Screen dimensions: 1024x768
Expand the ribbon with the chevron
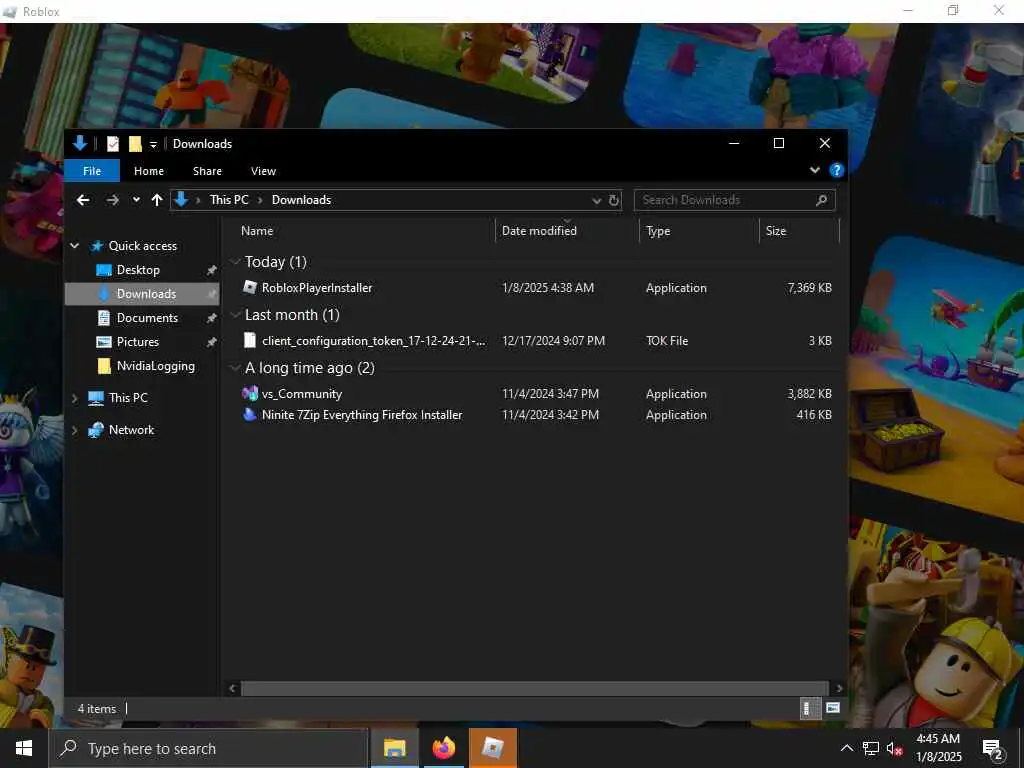[814, 170]
